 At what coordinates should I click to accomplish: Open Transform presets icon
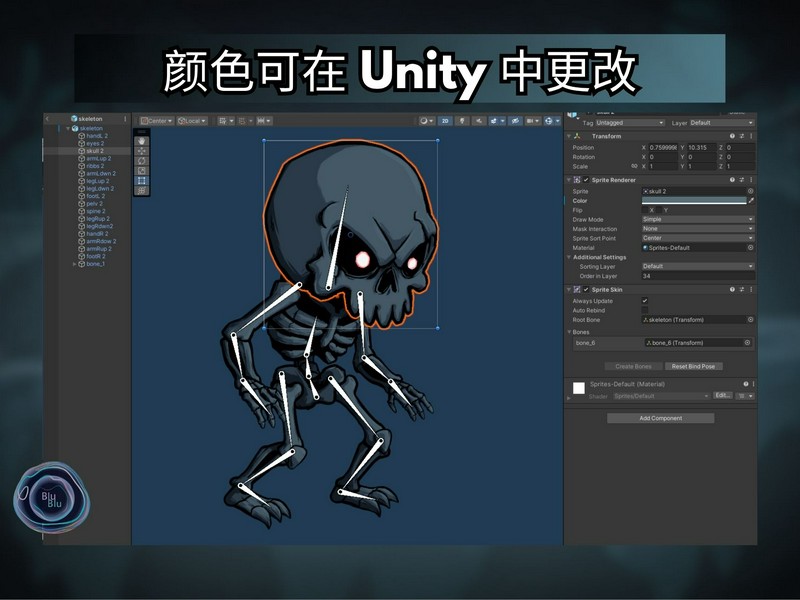(x=742, y=136)
